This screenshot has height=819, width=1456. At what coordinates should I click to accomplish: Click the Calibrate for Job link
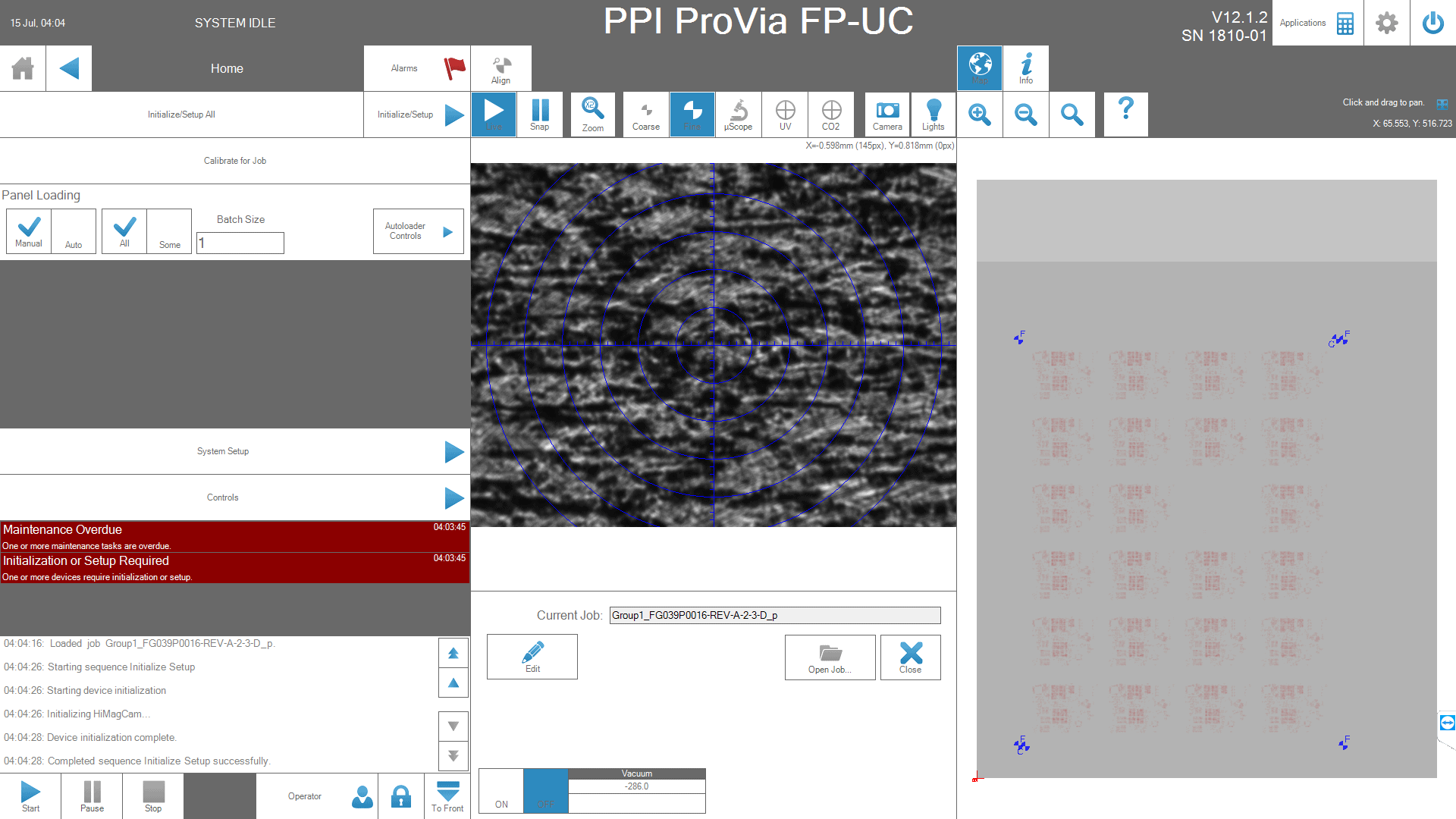[234, 160]
